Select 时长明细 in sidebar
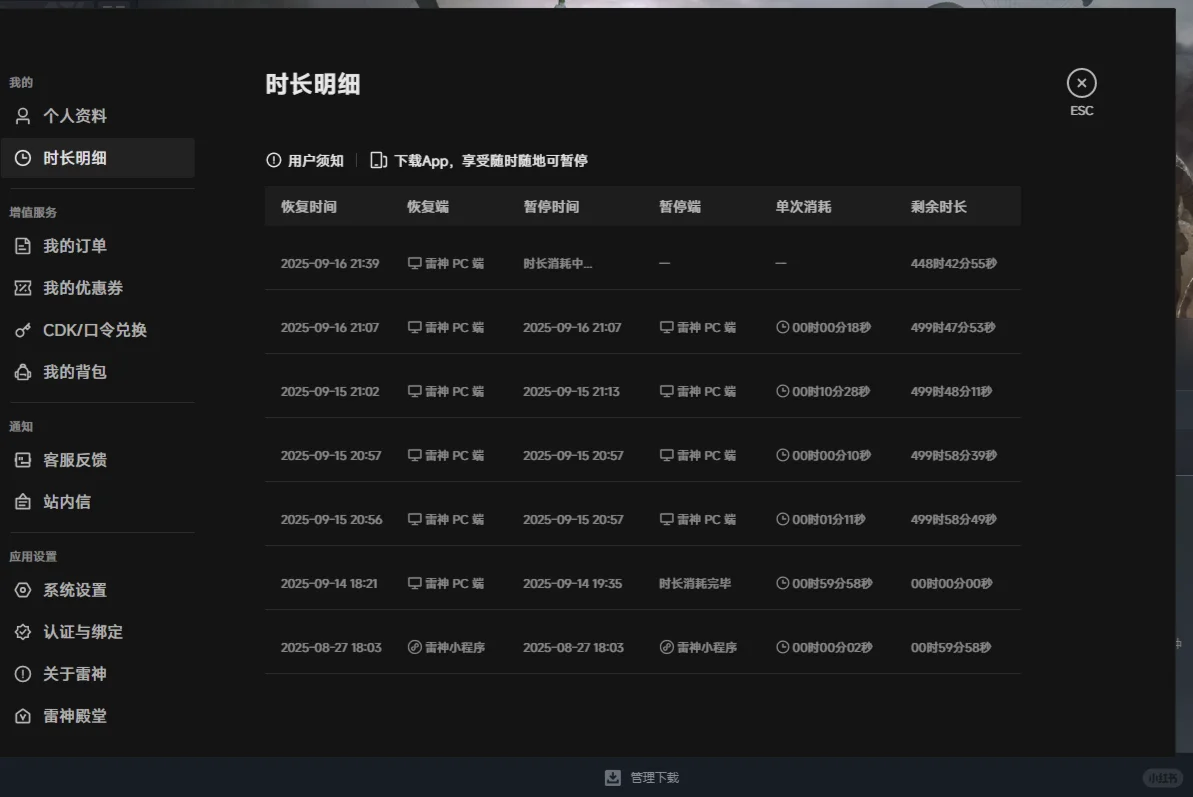The width and height of the screenshot is (1193, 797). click(97, 158)
